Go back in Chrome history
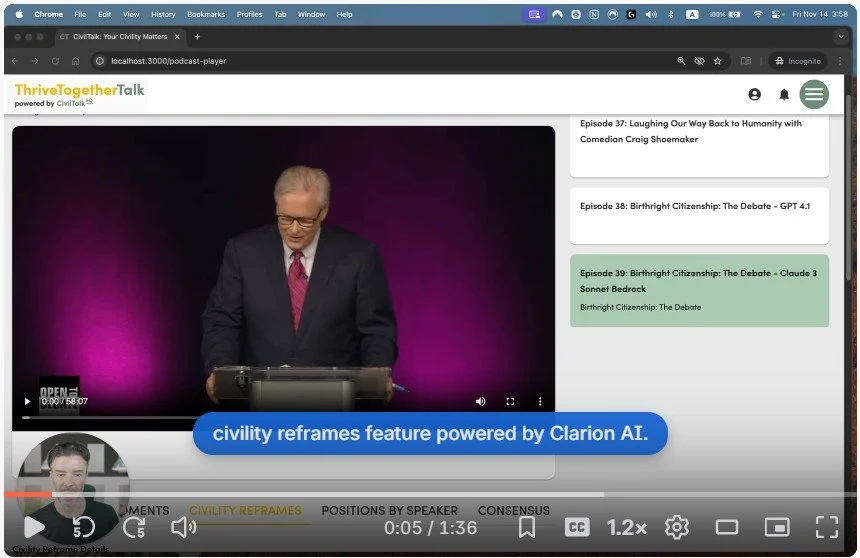Screen dimensions: 860x558 (x=15, y=61)
